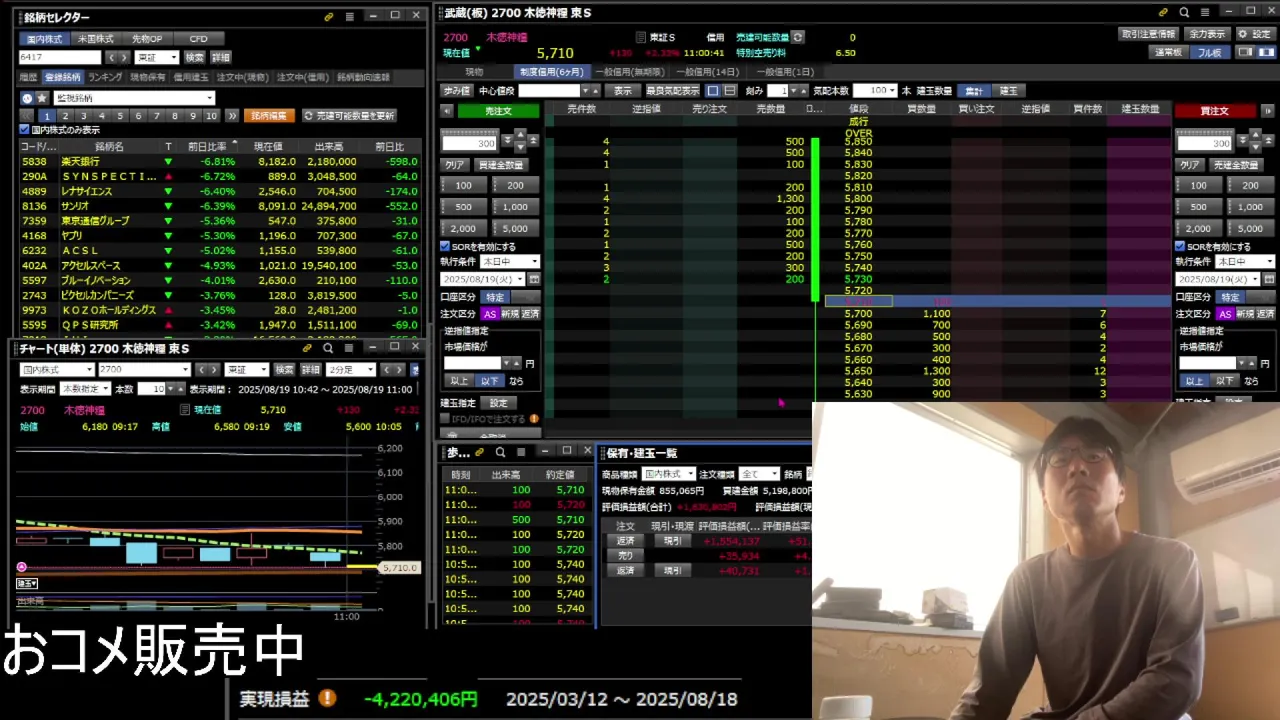The image size is (1280, 720).
Task: Open buy-side 執行条件 本日中 dropdown
Action: [x=1245, y=262]
